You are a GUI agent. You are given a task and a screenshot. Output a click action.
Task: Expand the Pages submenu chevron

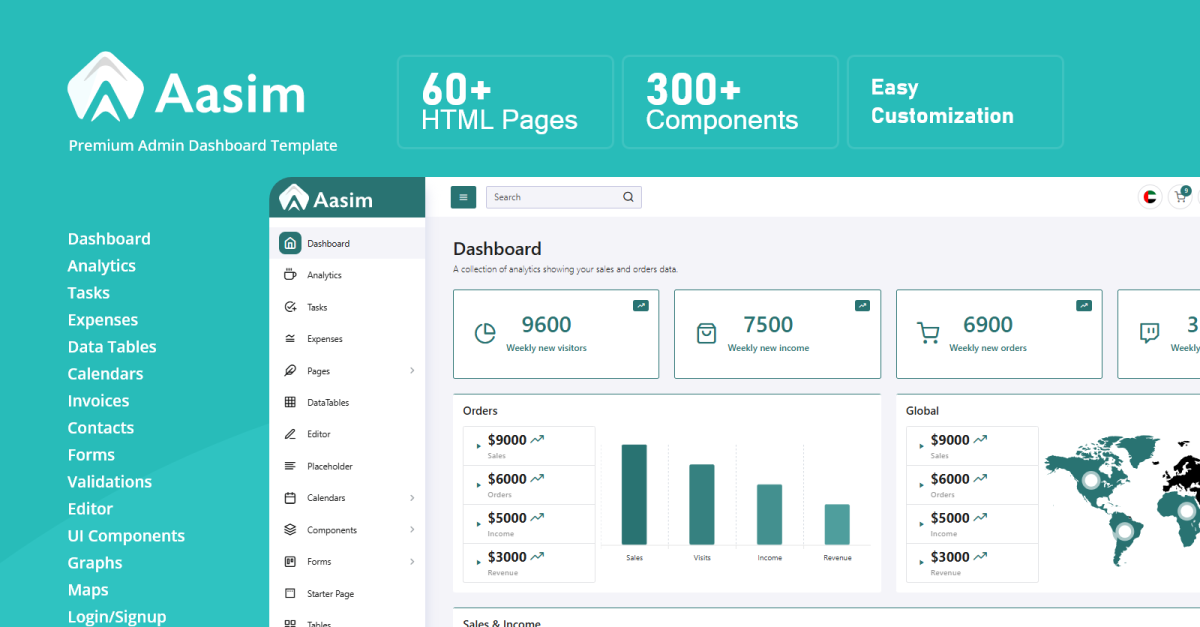(412, 371)
